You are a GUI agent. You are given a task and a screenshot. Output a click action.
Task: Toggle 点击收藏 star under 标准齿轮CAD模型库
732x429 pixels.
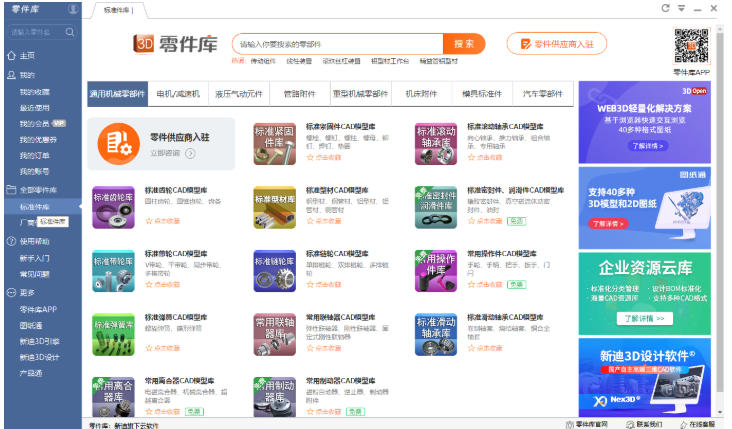148,220
